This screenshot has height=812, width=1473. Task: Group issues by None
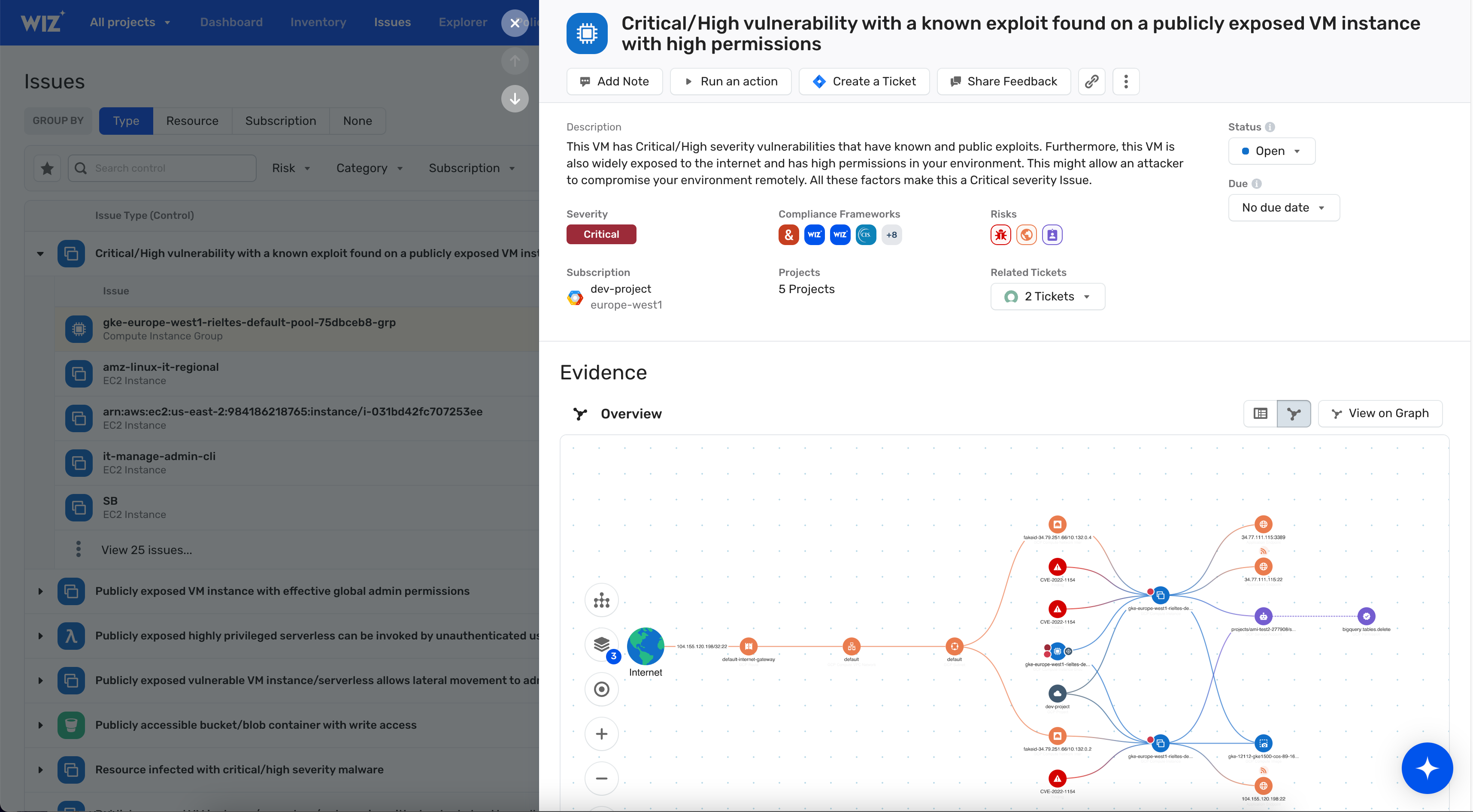click(358, 121)
